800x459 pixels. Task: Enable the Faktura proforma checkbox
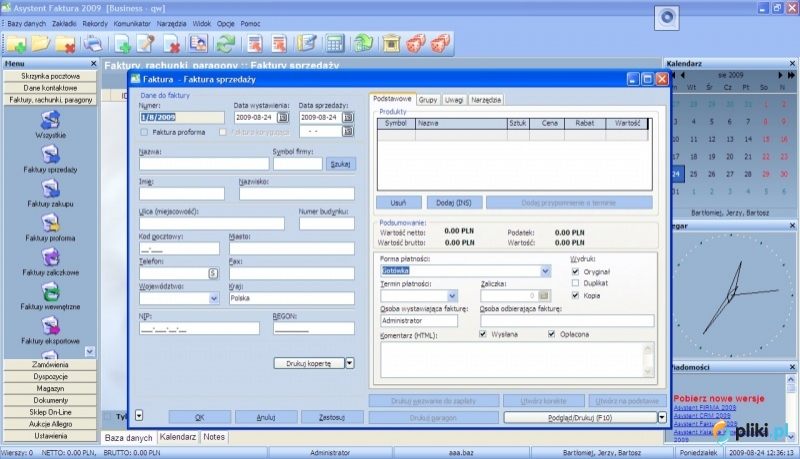[x=144, y=132]
